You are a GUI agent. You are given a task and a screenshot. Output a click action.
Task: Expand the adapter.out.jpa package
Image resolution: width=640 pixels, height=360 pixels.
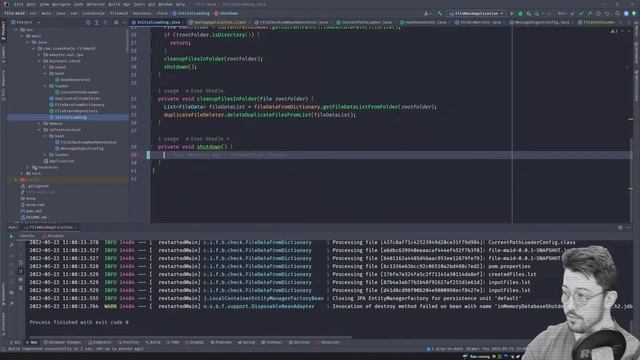coord(39,55)
